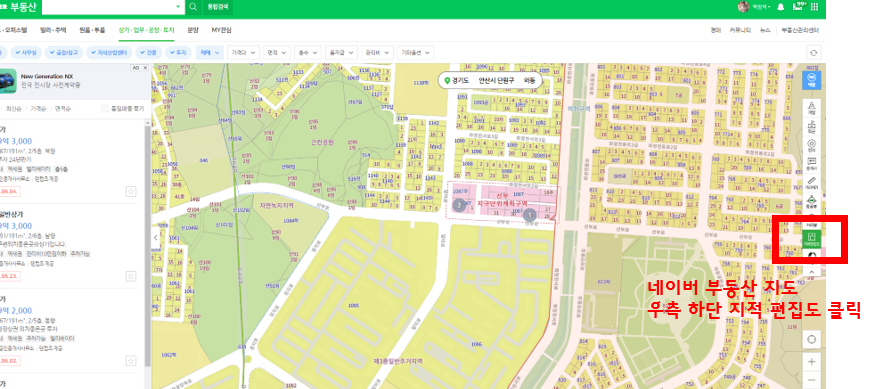The image size is (871, 389).
Task: Open the 경매 link
Action: pyautogui.click(x=715, y=31)
